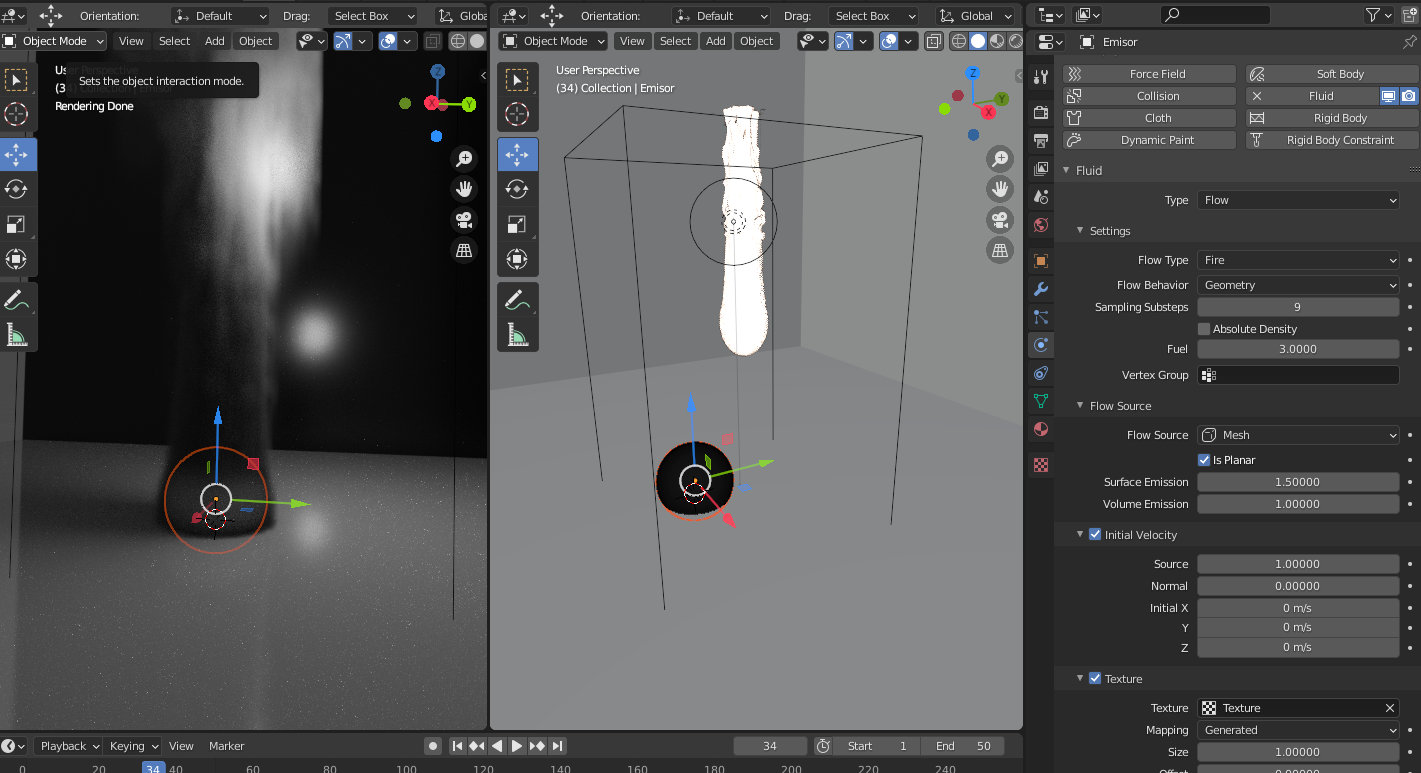Open the Flow Source Mesh dropdown
The height and width of the screenshot is (773, 1421).
(1299, 435)
